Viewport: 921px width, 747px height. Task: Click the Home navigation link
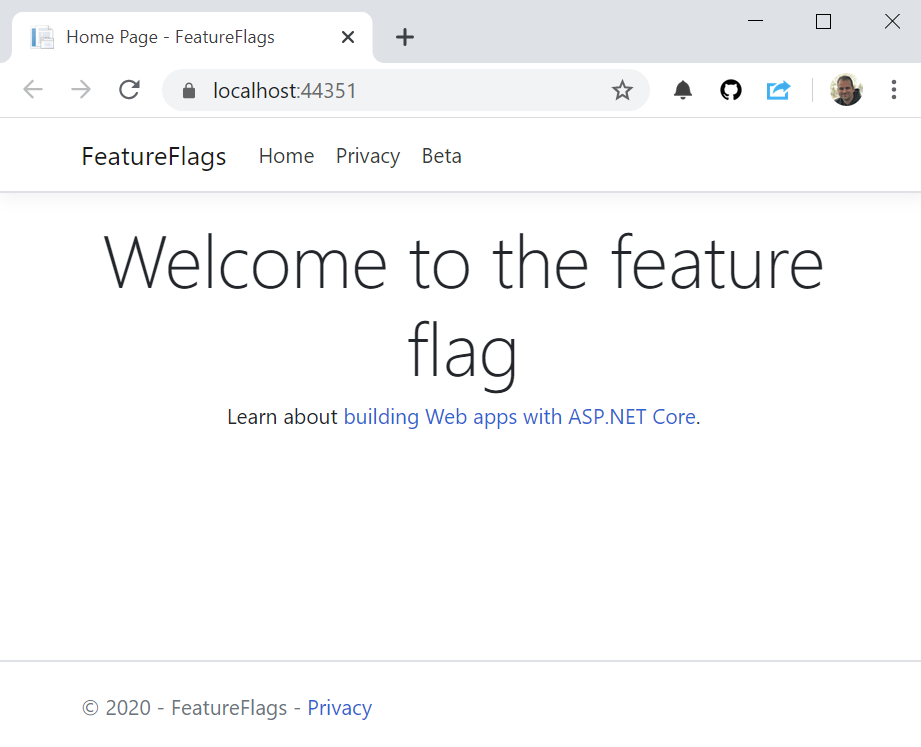(286, 156)
